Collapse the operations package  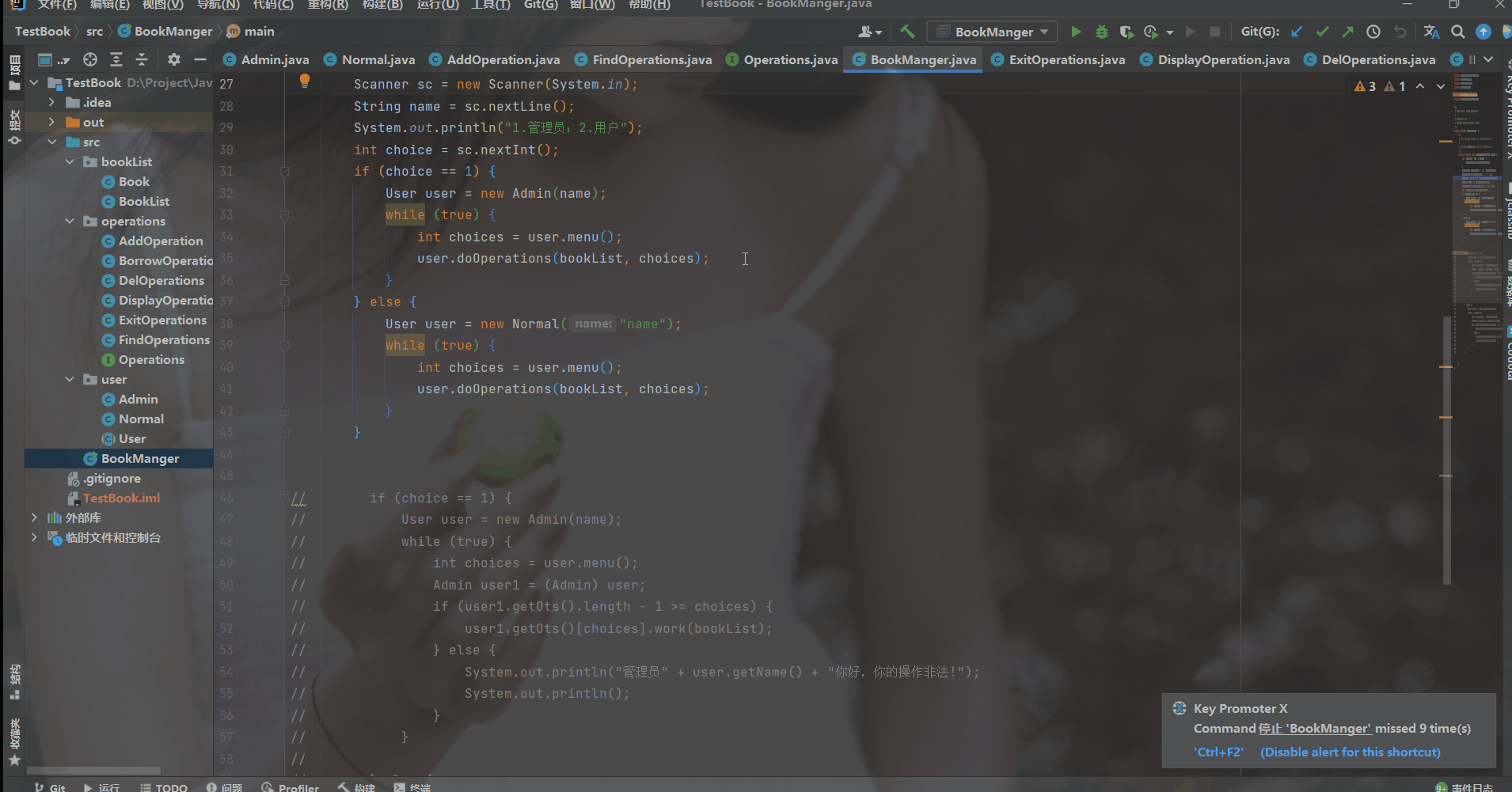click(x=70, y=221)
